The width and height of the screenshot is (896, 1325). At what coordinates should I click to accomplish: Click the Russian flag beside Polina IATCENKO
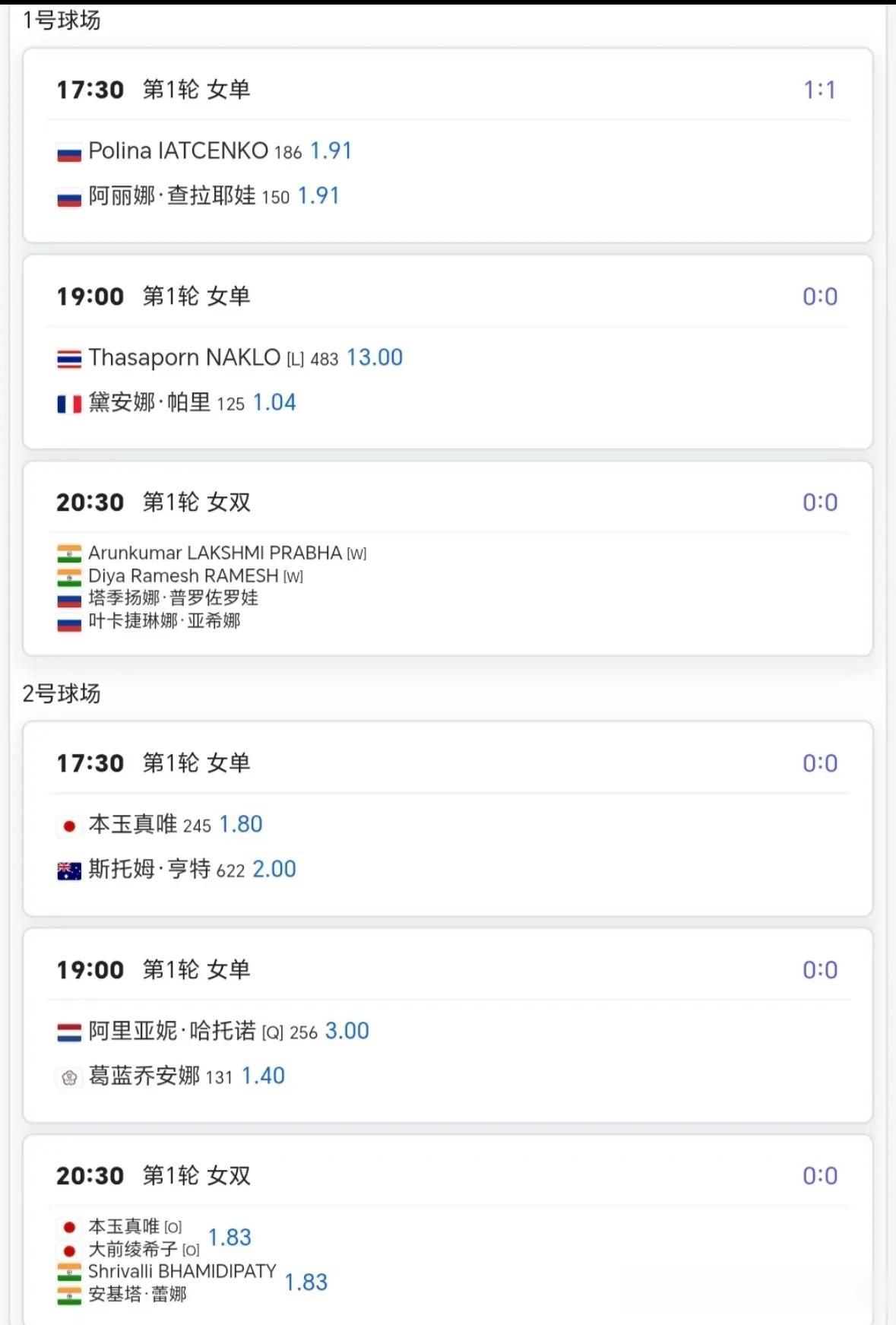(x=69, y=154)
